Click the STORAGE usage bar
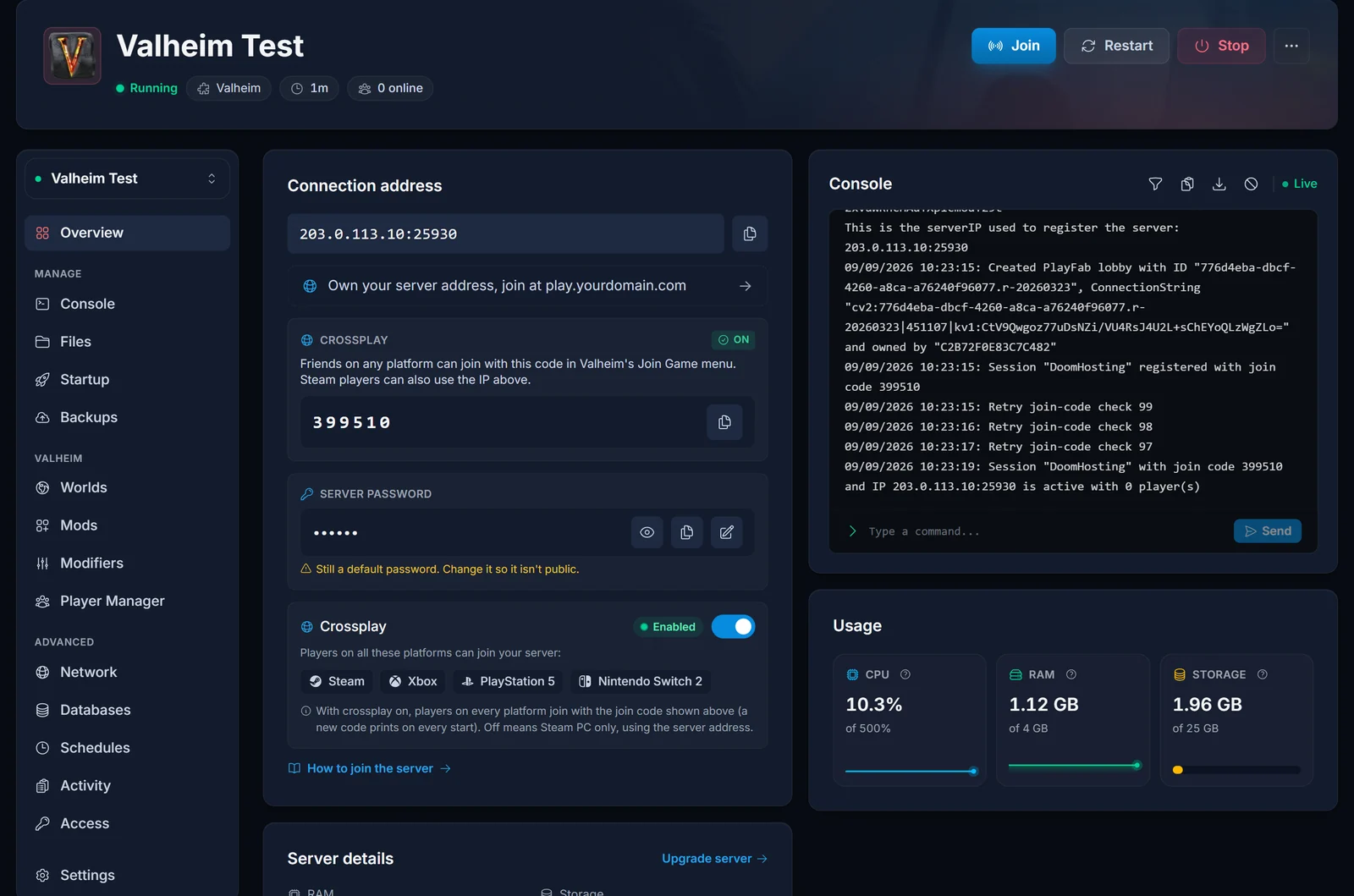This screenshot has width=1354, height=896. pos(1236,770)
